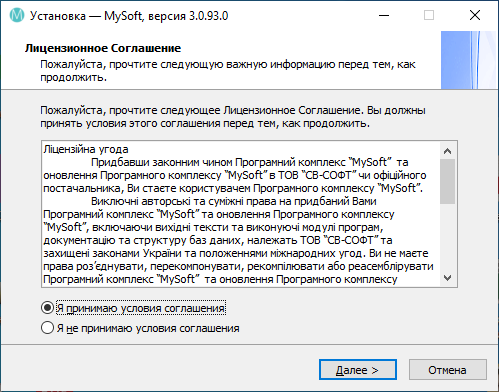This screenshot has height=392, width=499.
Task: Click the license scrollbar thumb
Action: pos(448,181)
